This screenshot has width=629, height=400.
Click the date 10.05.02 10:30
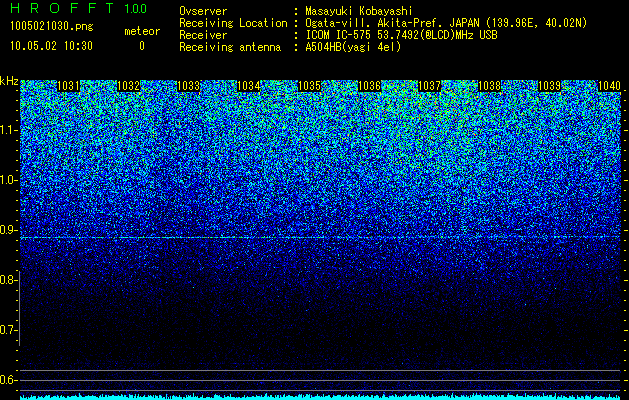[x=51, y=46]
